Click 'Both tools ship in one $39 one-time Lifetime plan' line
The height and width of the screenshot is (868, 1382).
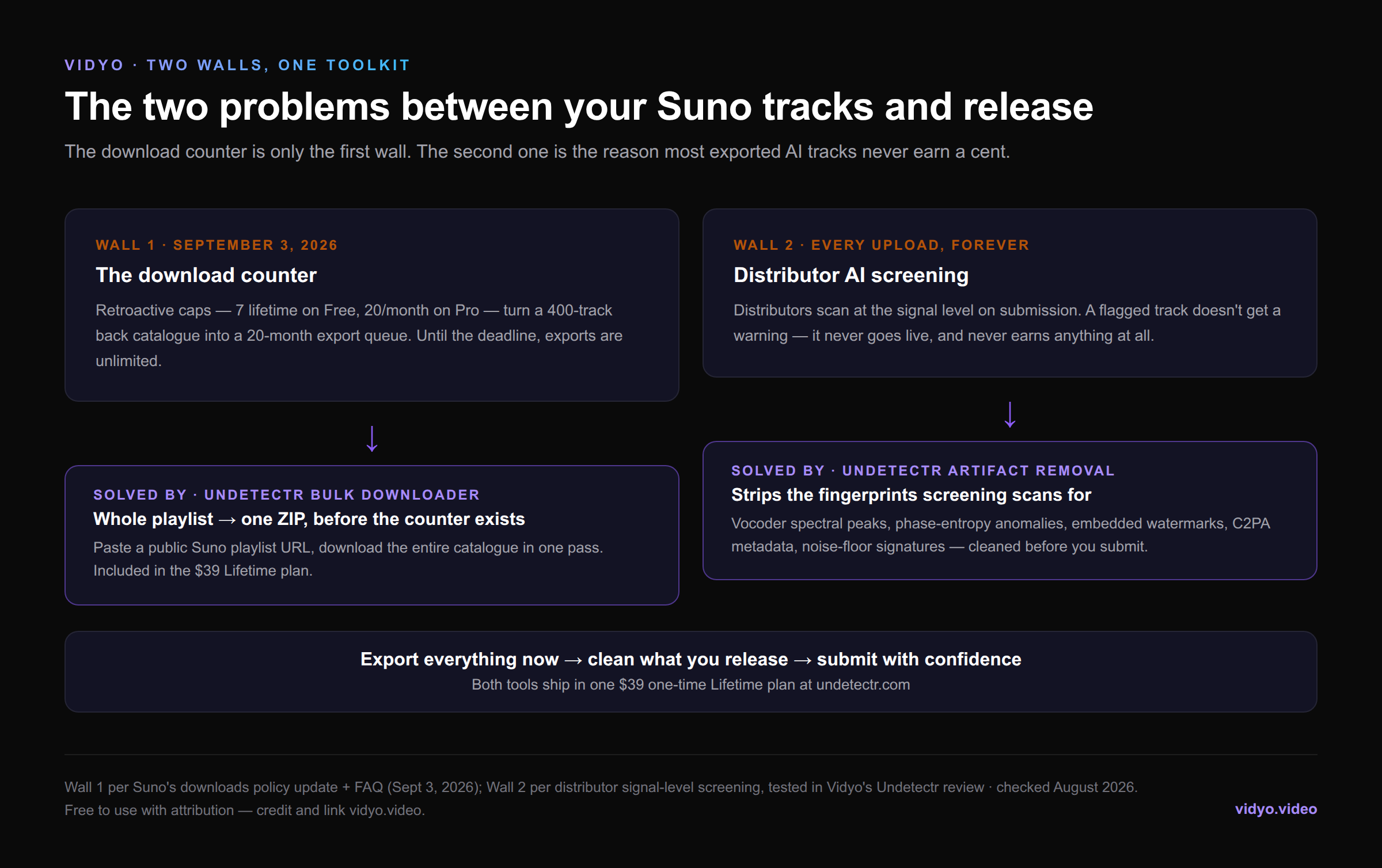point(691,684)
